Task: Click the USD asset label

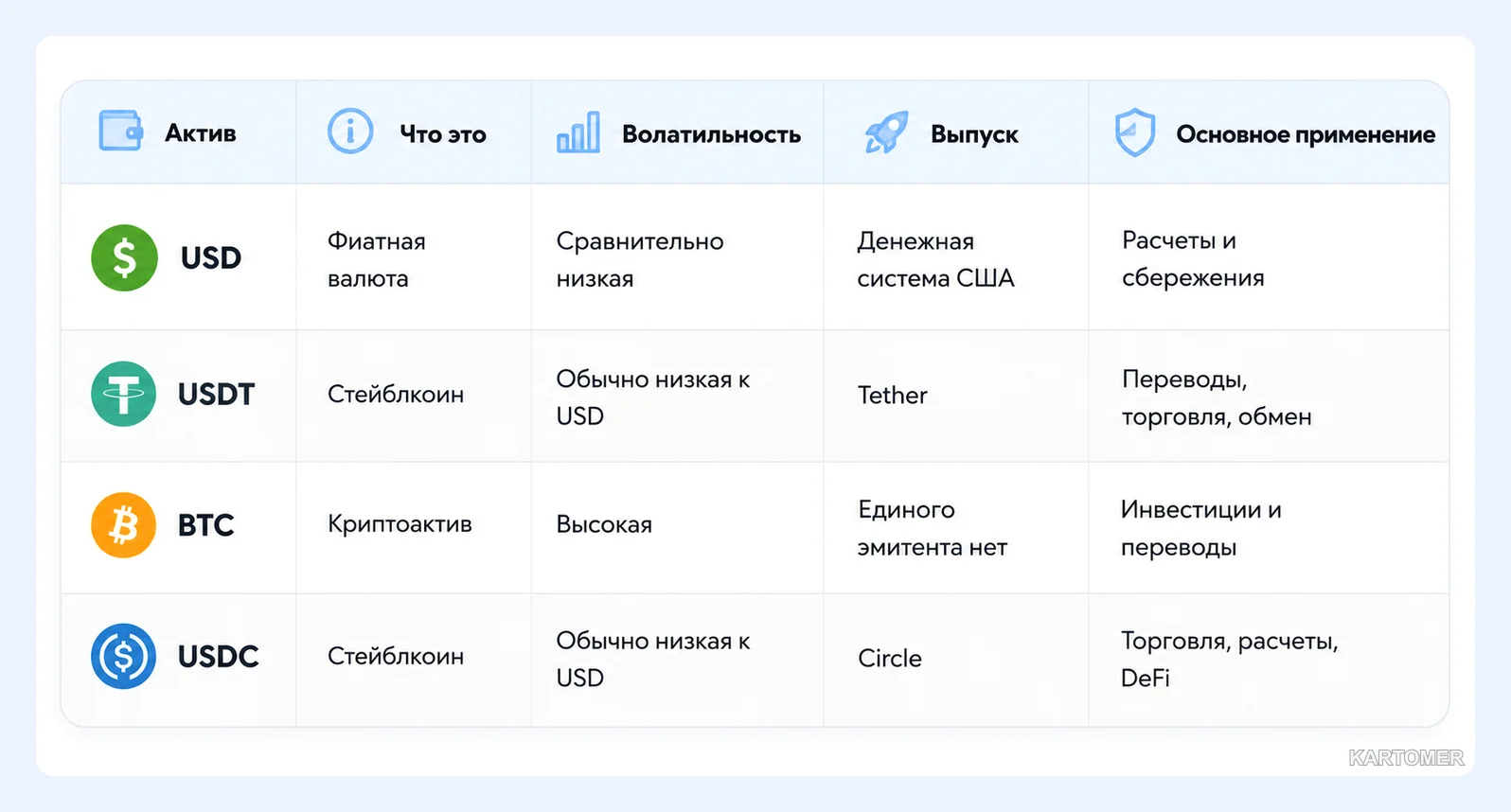Action: [x=211, y=257]
